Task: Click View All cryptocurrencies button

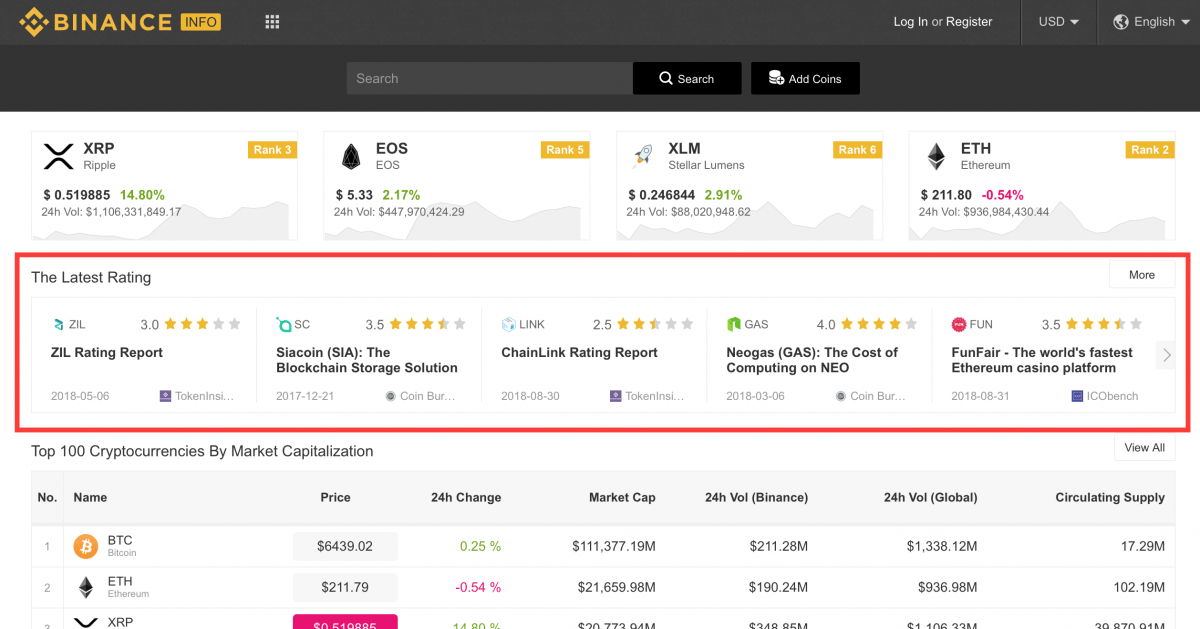Action: coord(1144,448)
